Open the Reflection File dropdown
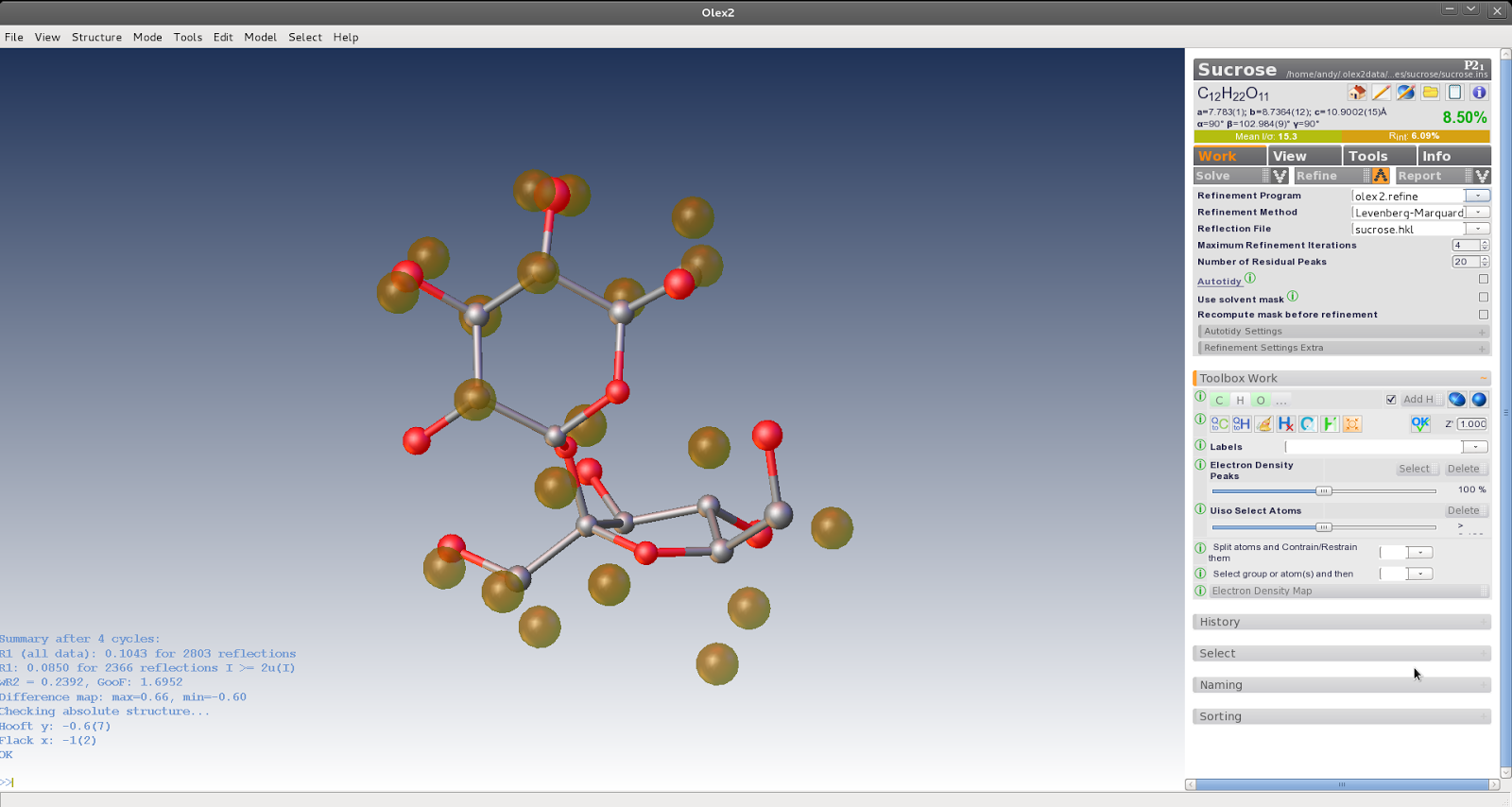Screen dimensions: 1512x807 pos(1478,229)
